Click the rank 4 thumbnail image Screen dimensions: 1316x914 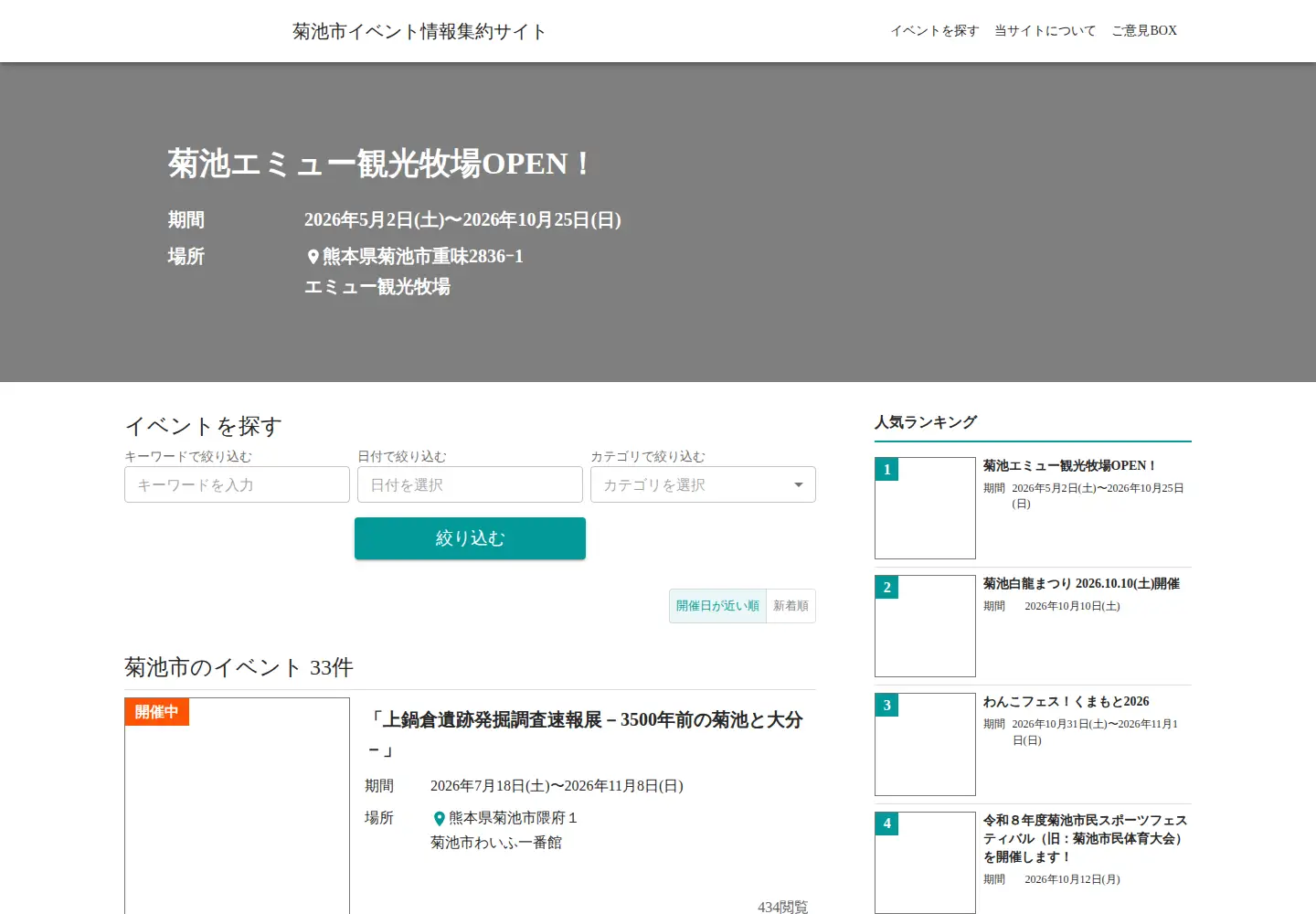pos(925,863)
